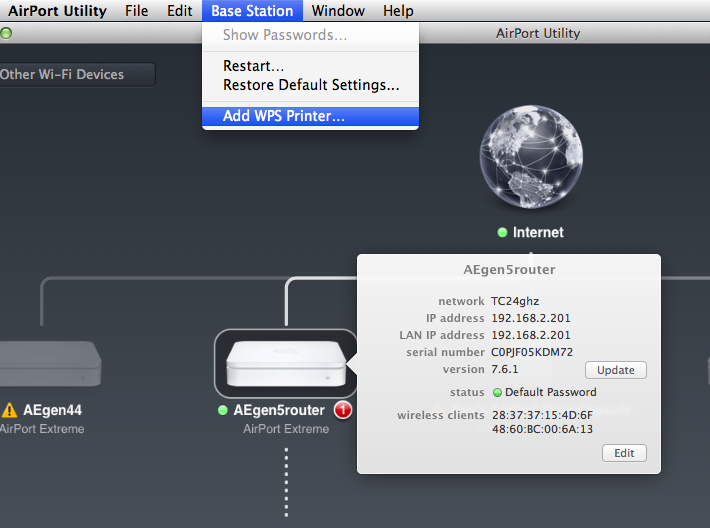Click the Internet label
Image resolution: width=710 pixels, height=528 pixels.
pos(538,232)
